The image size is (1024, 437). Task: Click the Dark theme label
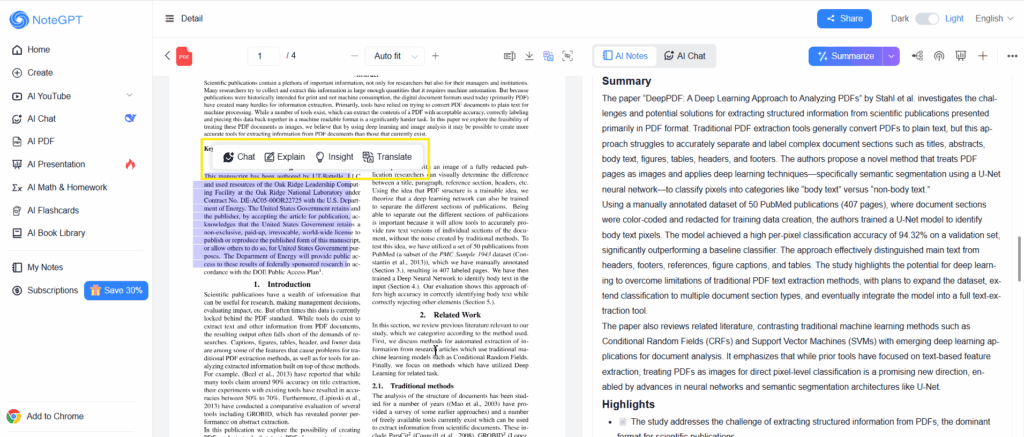[900, 18]
